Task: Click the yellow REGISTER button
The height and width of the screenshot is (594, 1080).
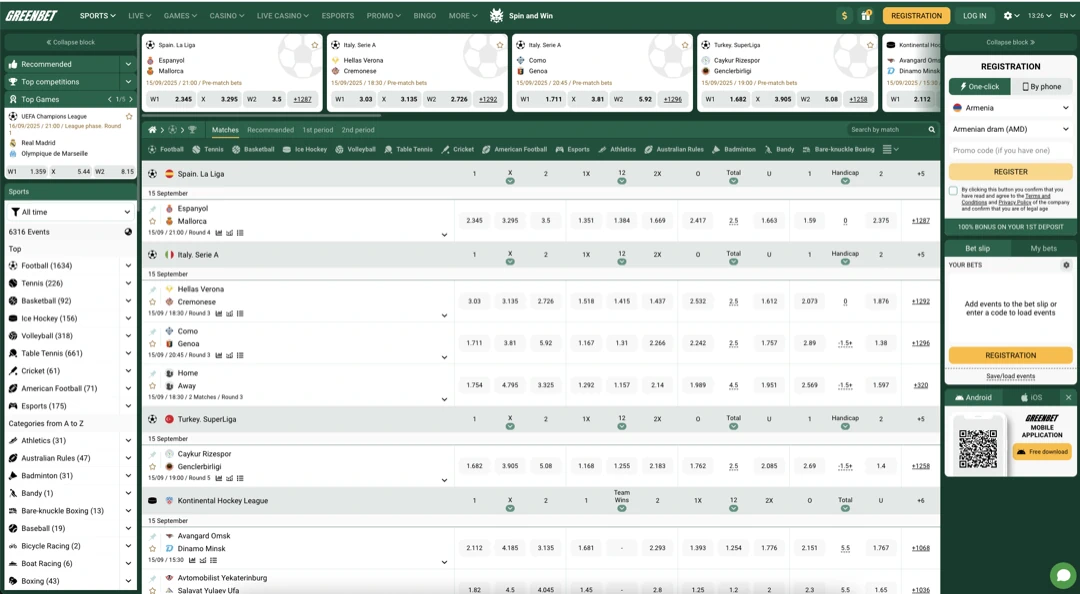Action: click(x=1010, y=172)
